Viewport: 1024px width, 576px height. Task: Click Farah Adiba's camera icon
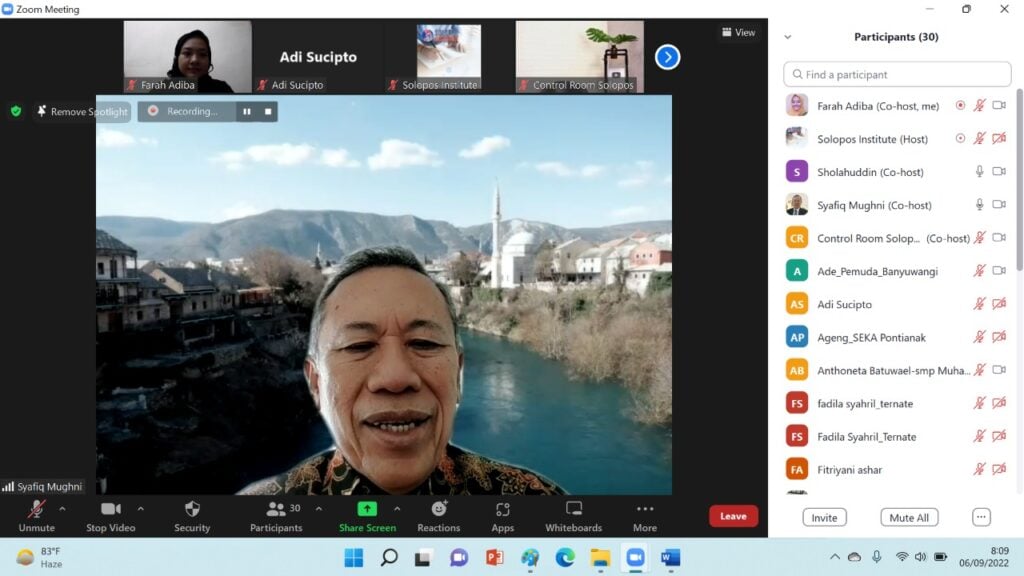pos(999,105)
